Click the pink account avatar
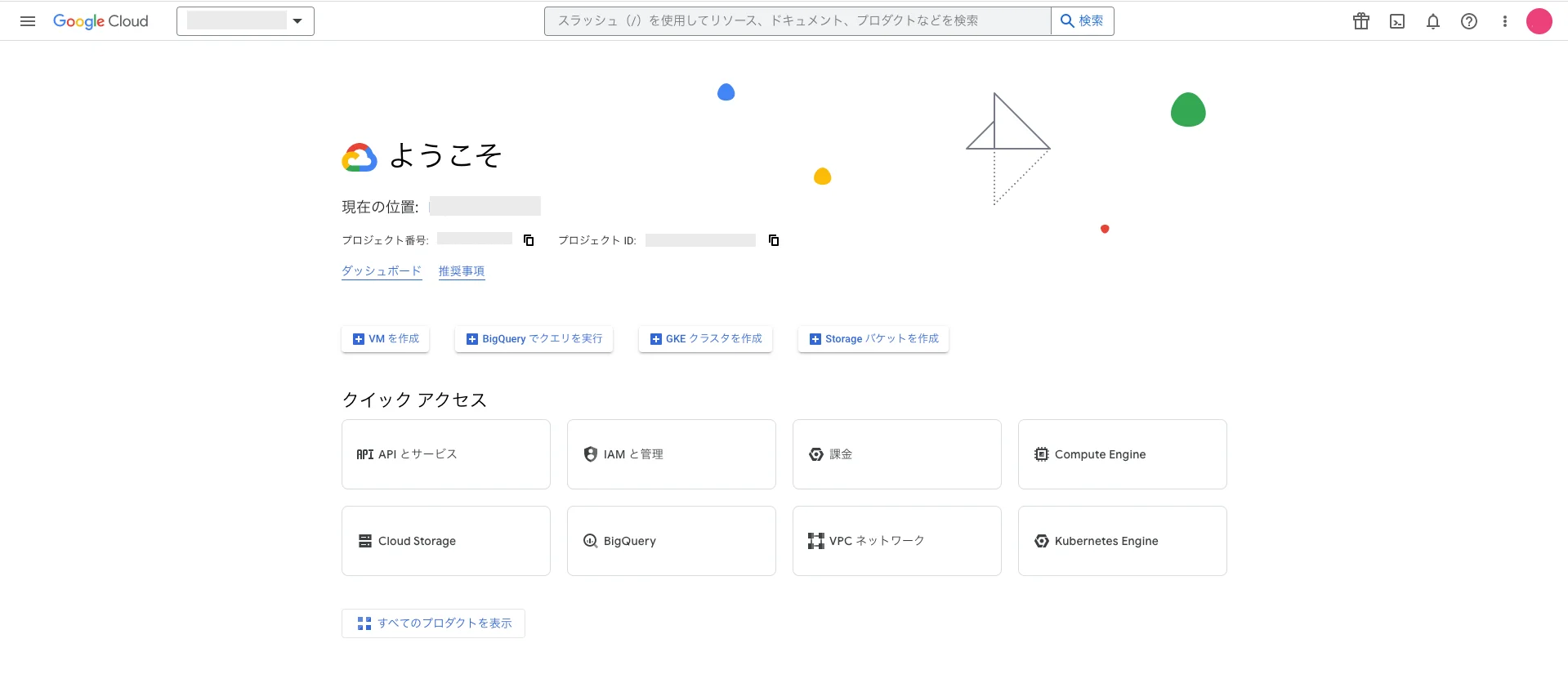1568x688 pixels. click(1539, 21)
